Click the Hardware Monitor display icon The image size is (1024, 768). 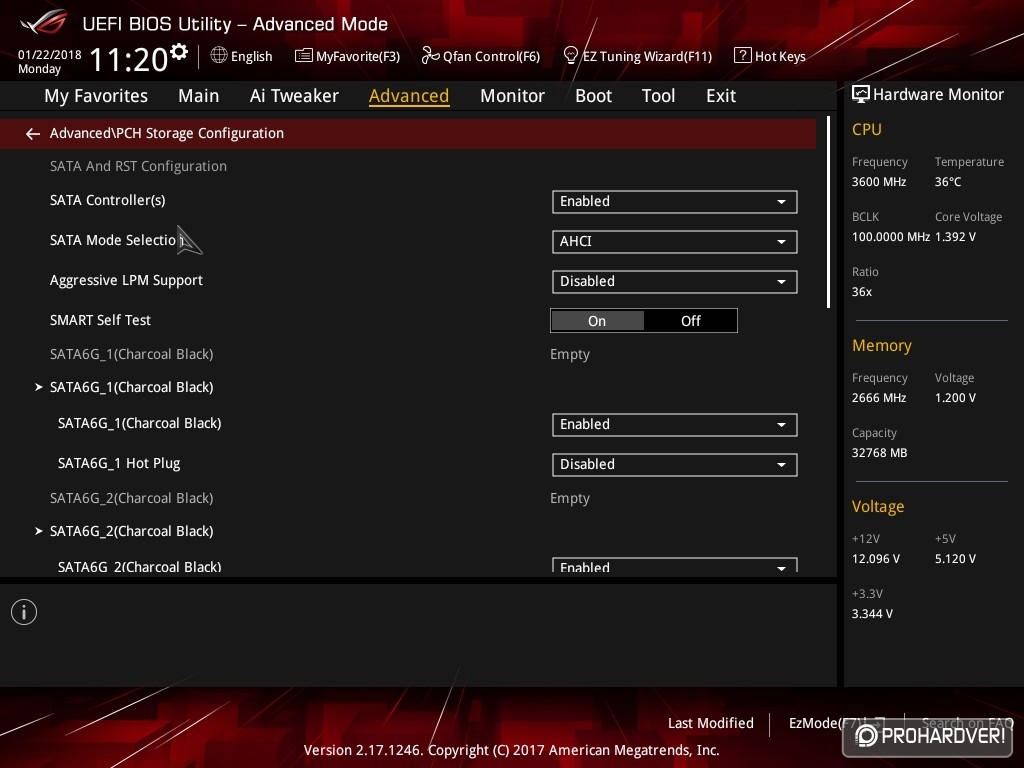point(861,95)
